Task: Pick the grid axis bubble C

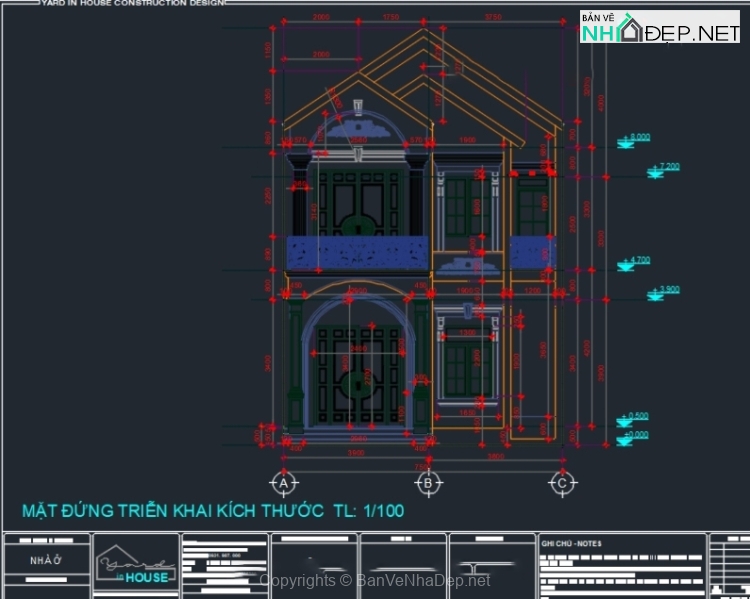Action: 562,483
